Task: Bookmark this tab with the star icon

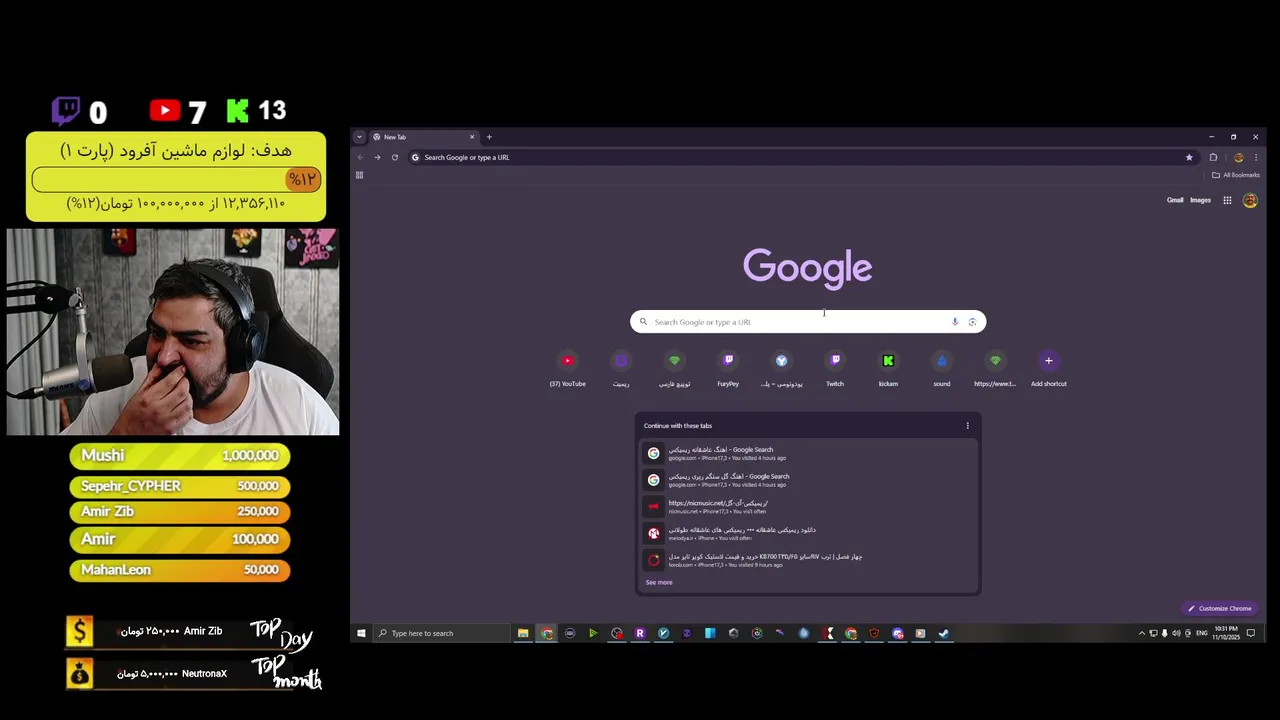Action: tap(1189, 157)
